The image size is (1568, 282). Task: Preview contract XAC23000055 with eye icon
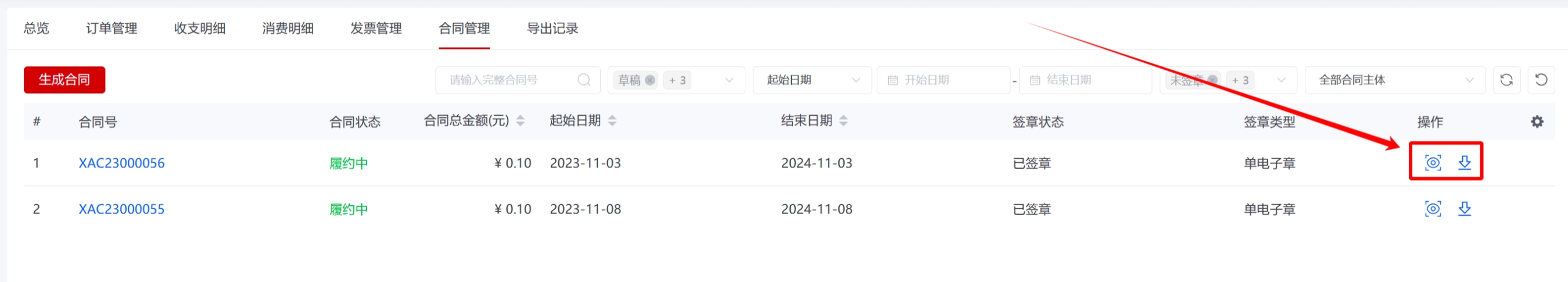pyautogui.click(x=1432, y=209)
